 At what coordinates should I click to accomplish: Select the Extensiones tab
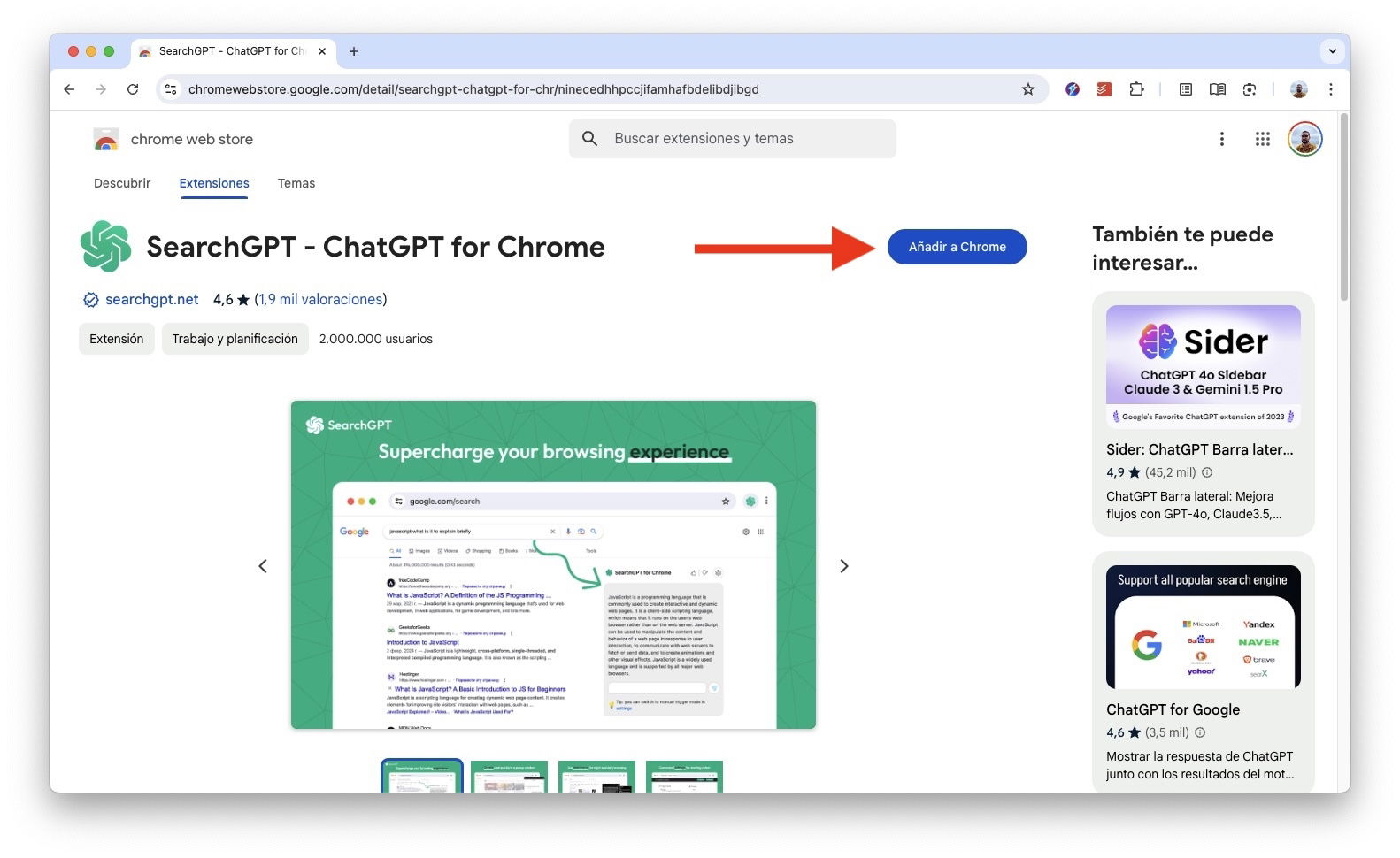(x=214, y=183)
